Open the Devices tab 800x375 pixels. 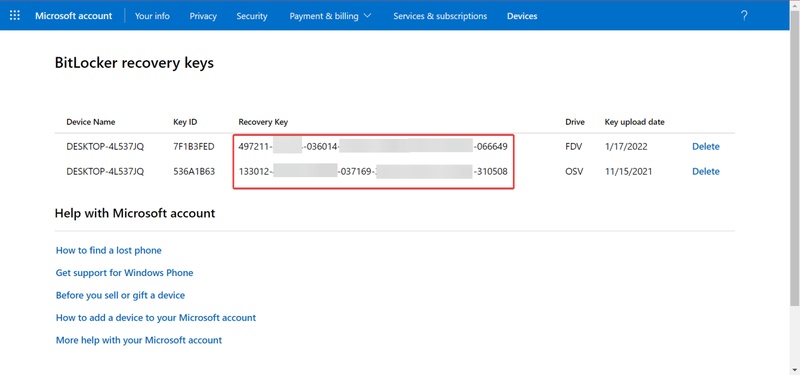tap(522, 16)
